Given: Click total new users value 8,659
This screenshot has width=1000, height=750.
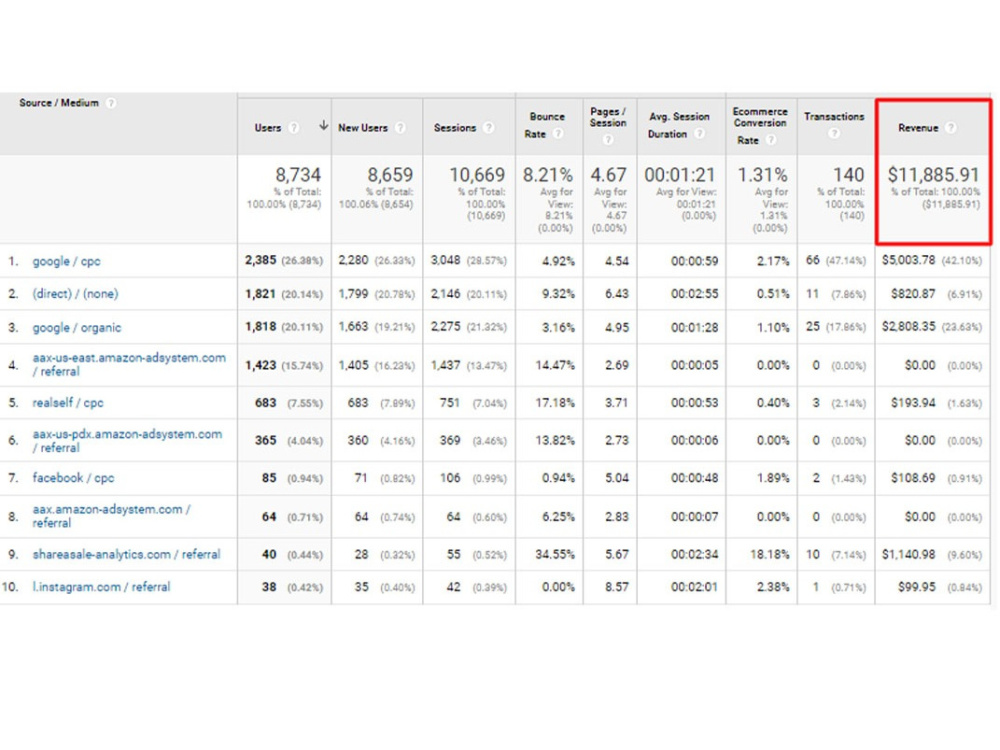Looking at the screenshot, I should (390, 174).
